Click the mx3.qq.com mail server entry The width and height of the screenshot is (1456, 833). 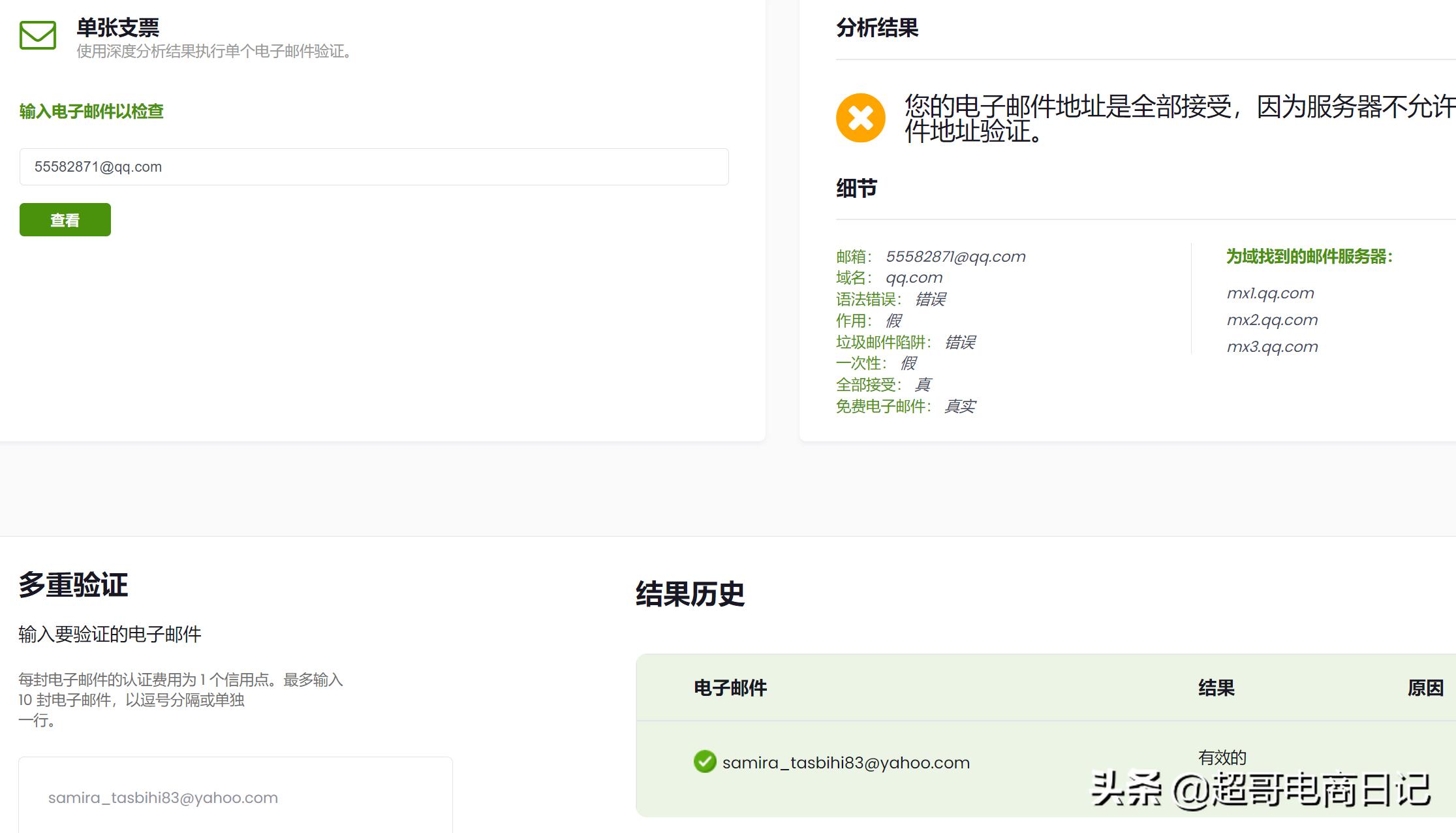coord(1273,347)
